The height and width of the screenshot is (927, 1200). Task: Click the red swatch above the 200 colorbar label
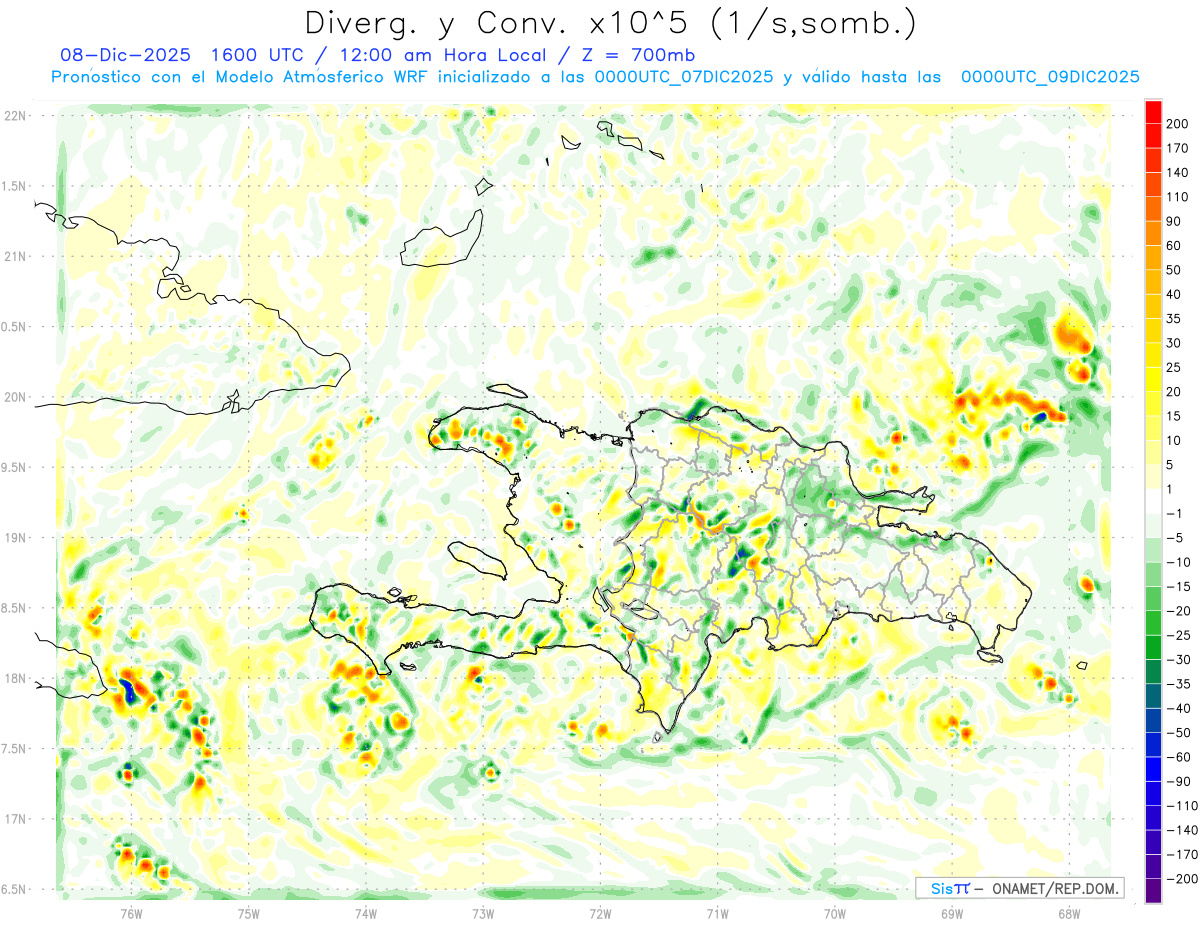coord(1153,110)
